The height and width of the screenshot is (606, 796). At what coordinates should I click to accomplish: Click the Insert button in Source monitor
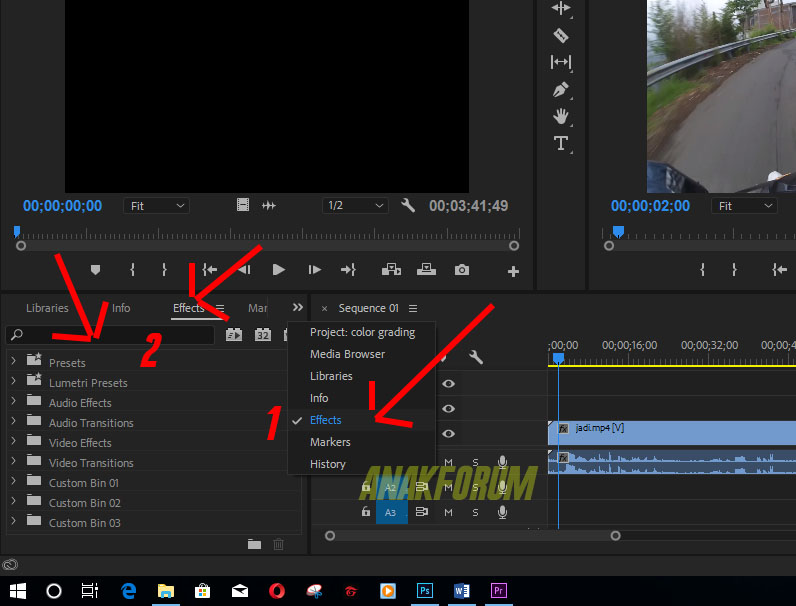(x=391, y=270)
